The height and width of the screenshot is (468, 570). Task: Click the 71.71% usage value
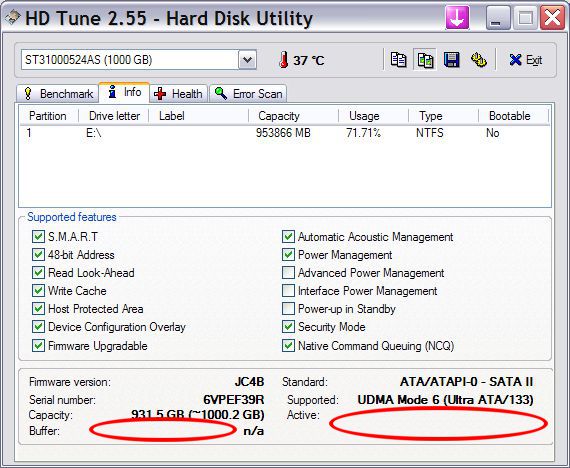tap(364, 133)
